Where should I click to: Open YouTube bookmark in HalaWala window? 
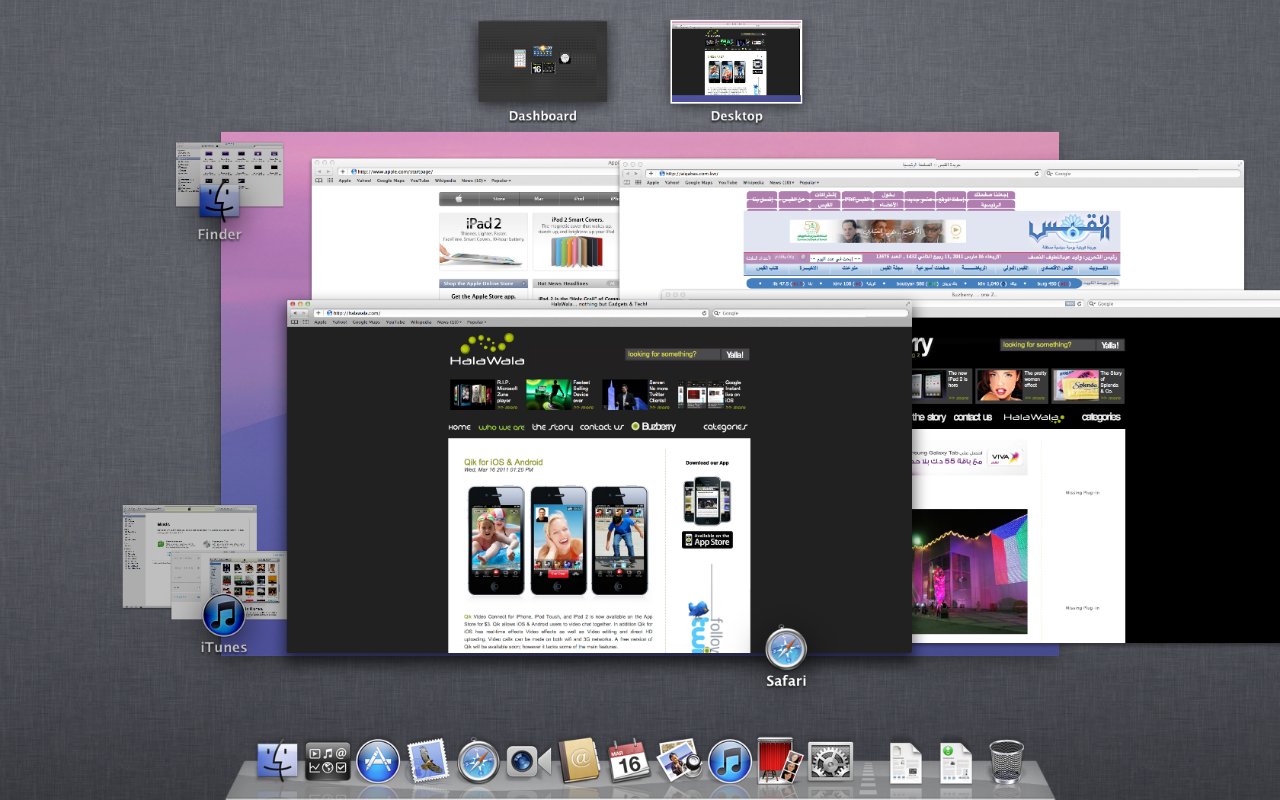pos(395,322)
